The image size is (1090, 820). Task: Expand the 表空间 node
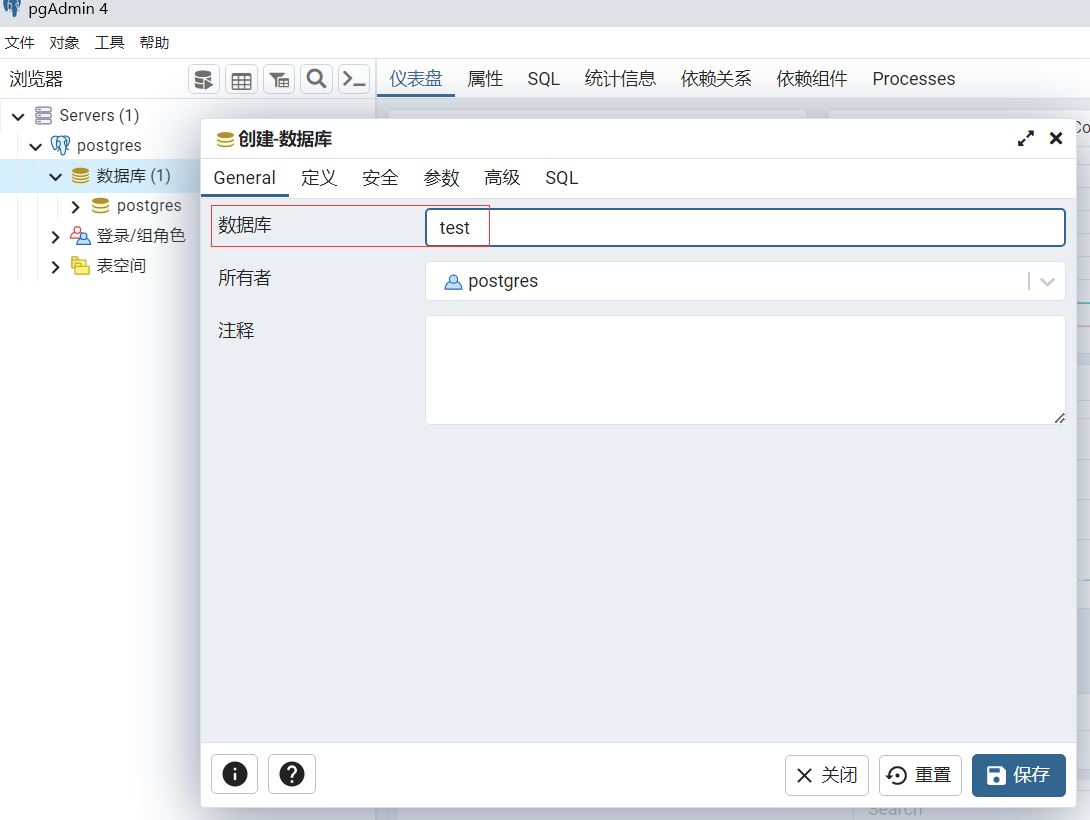point(56,267)
